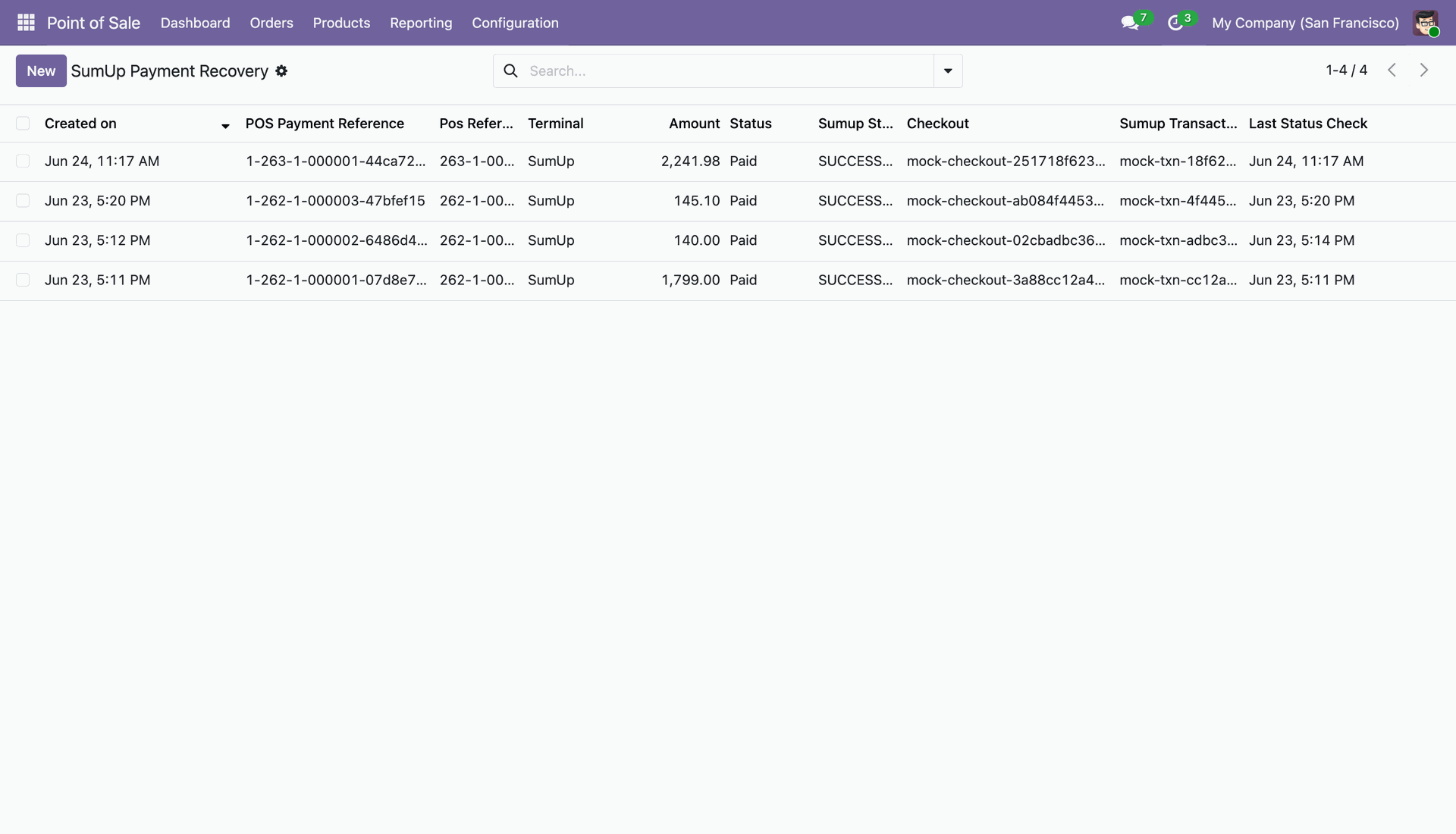Open the chat messages icon with badge 7
This screenshot has height=834, width=1456.
pyautogui.click(x=1131, y=23)
